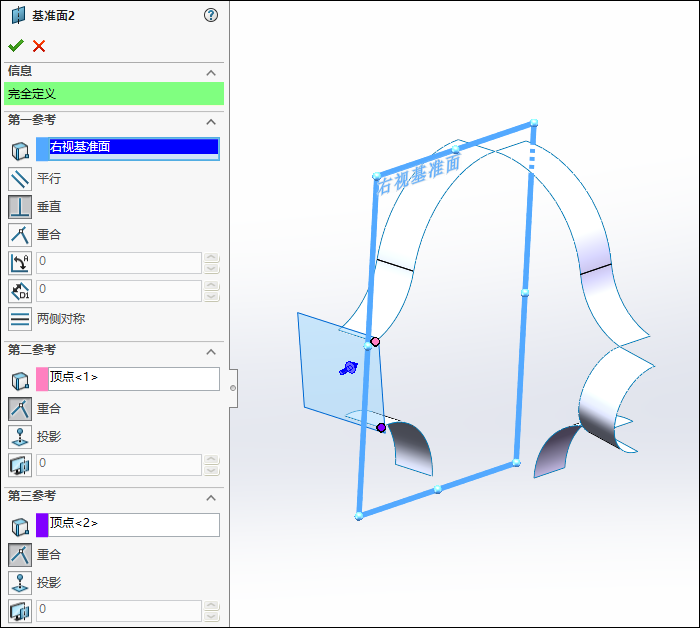Click the second reference entity icon
700x628 pixels.
click(20, 381)
